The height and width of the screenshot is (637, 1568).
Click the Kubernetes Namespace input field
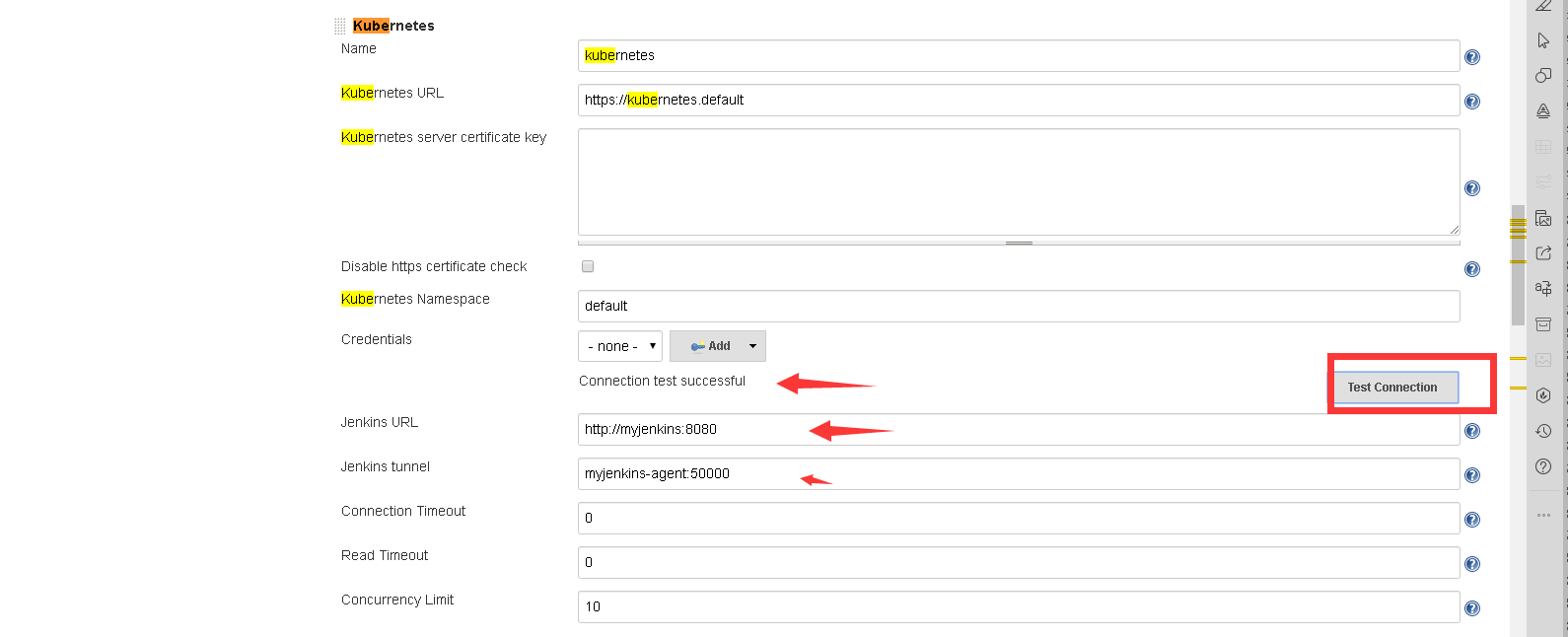(1019, 306)
